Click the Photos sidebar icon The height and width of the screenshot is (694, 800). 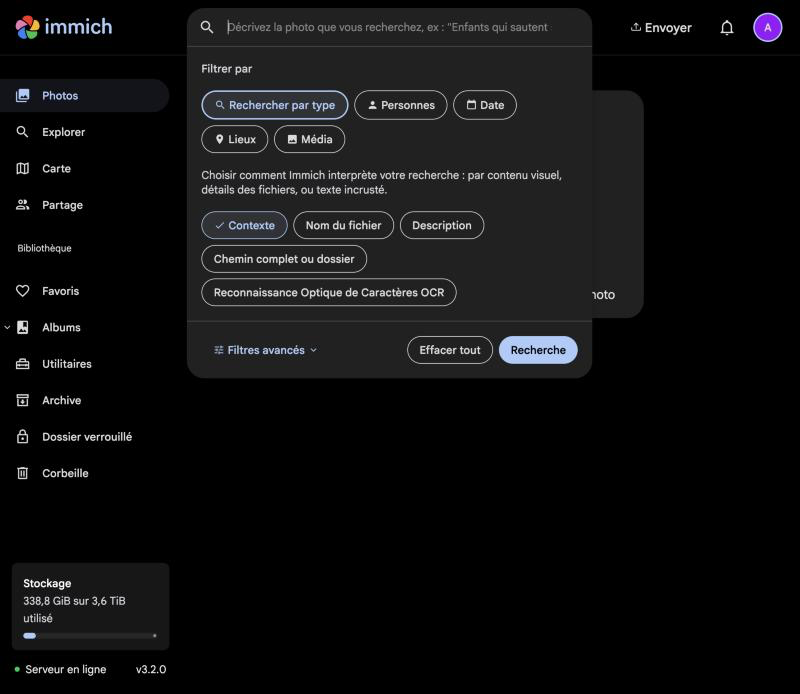(x=22, y=95)
